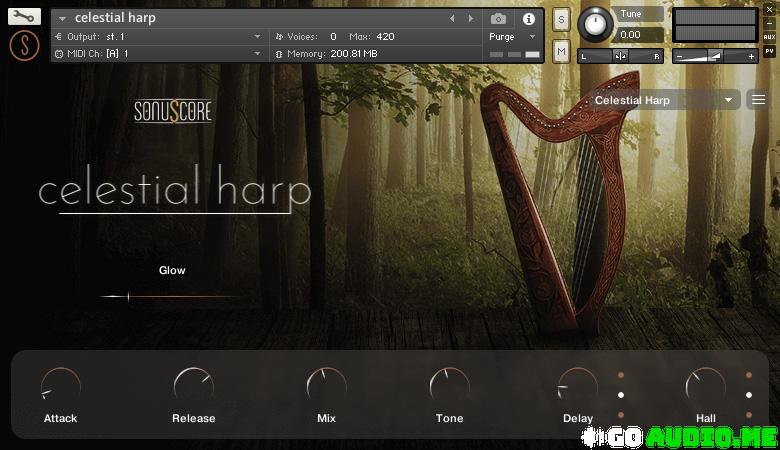780x450 pixels.
Task: Minimize instrument view with minus button
Action: (x=769, y=23)
